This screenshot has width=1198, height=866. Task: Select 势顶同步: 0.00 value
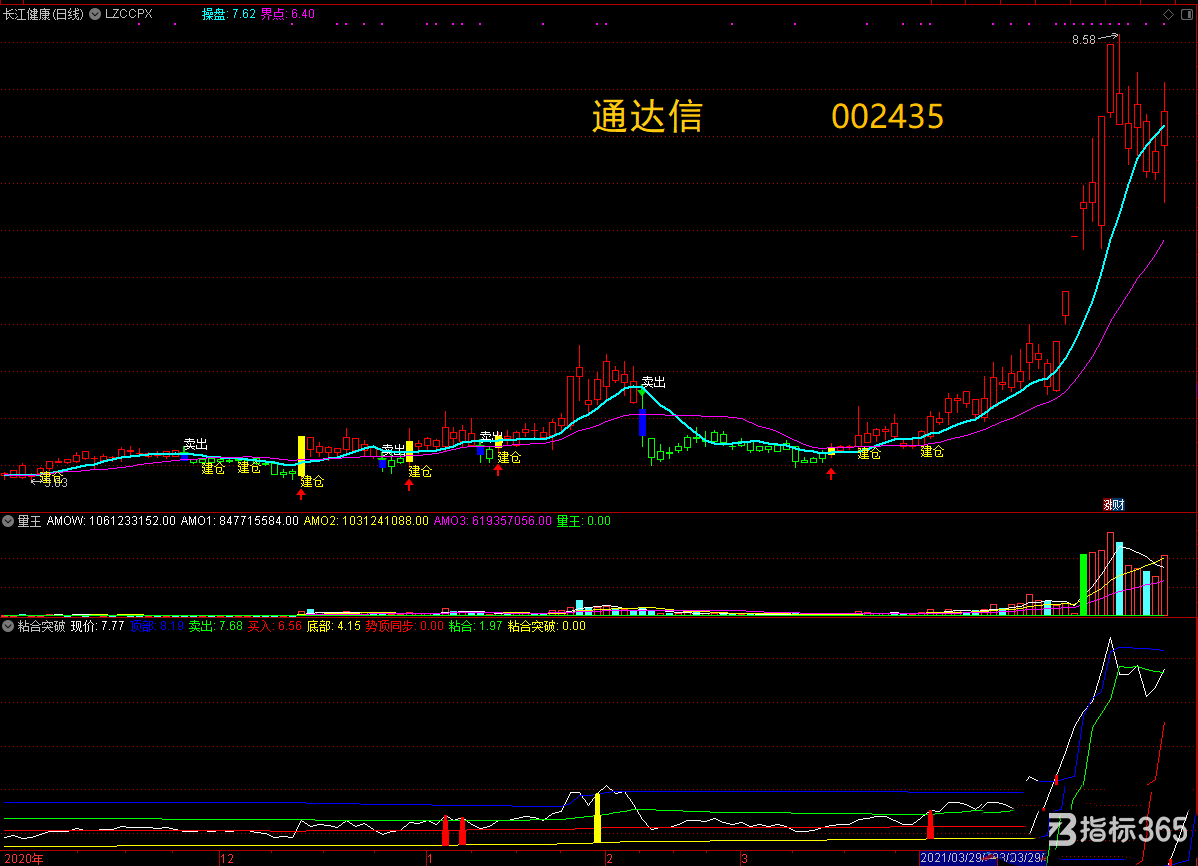pos(404,626)
